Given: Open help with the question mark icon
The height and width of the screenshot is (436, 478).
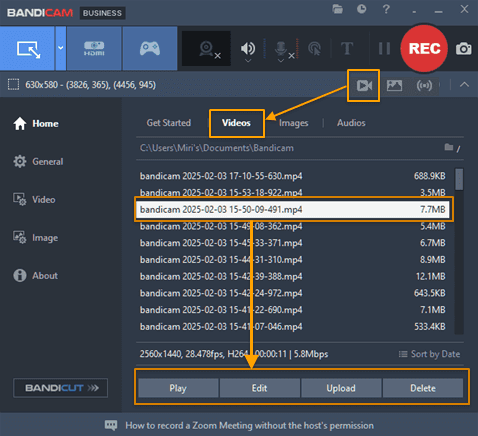Looking at the screenshot, I should click(386, 9).
